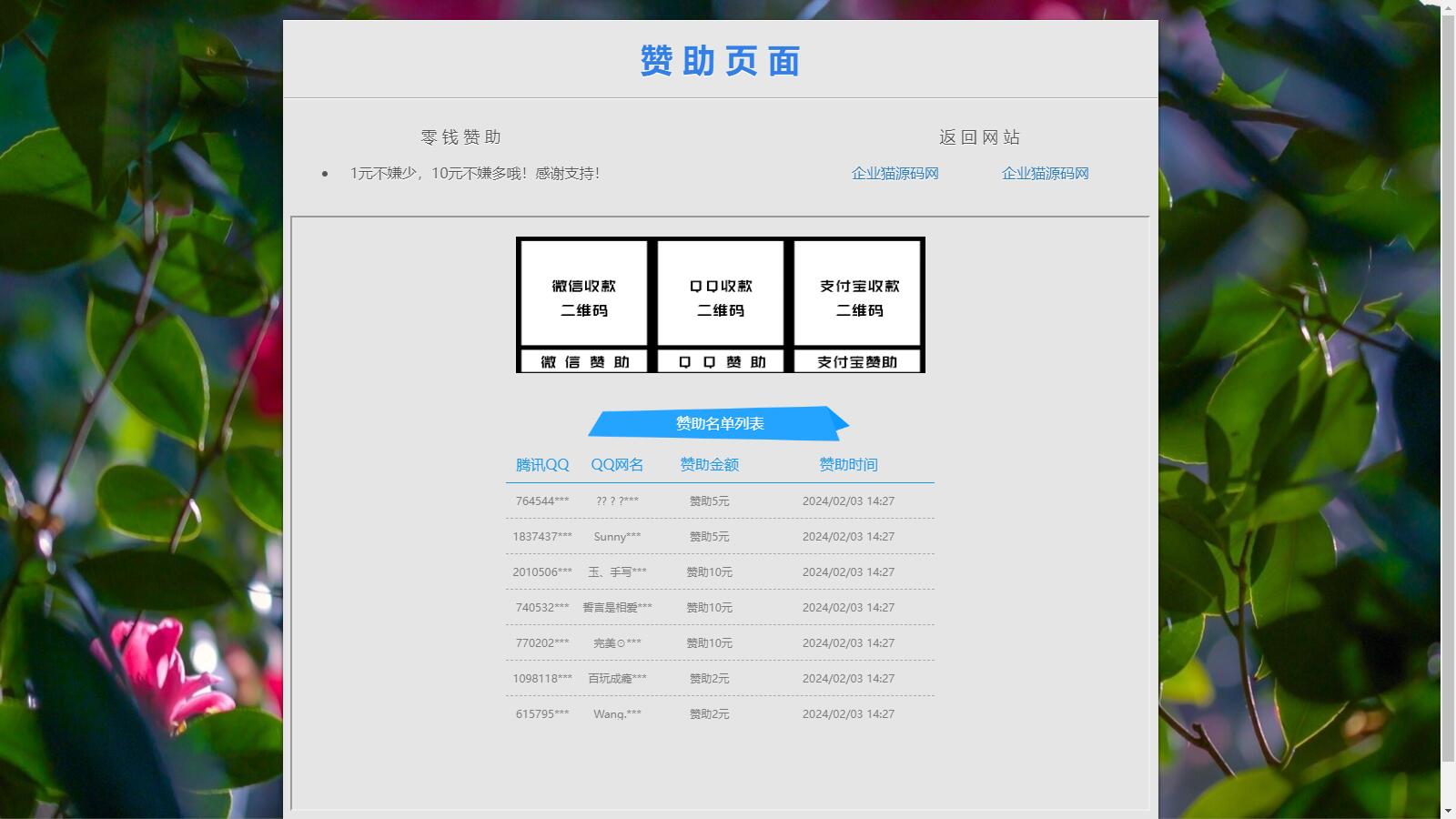Image resolution: width=1456 pixels, height=819 pixels.
Task: Click the blue 赞助名单列表 ribbon banner
Action: (719, 423)
